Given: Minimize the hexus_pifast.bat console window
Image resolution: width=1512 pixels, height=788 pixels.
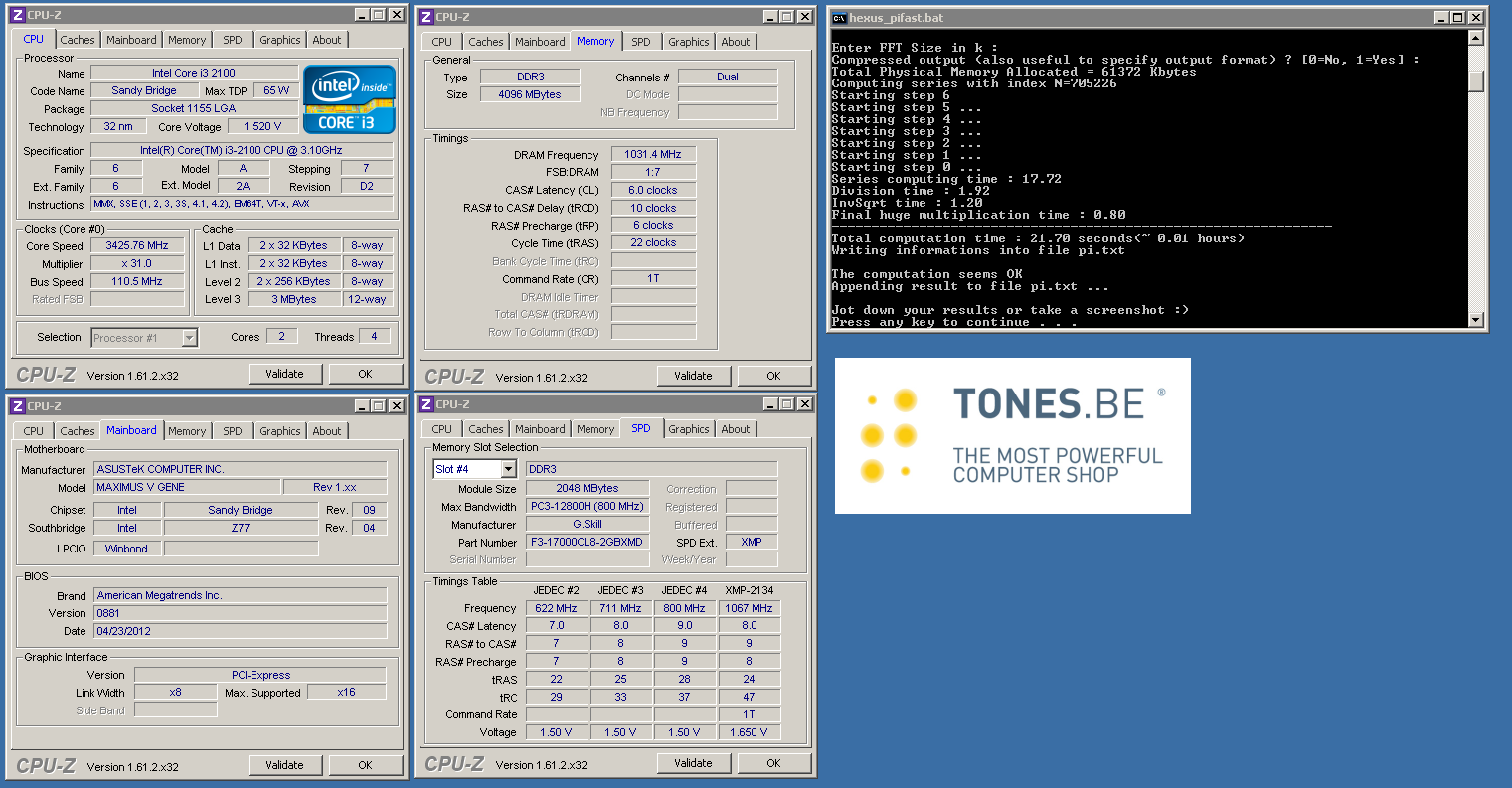Looking at the screenshot, I should click(1442, 18).
